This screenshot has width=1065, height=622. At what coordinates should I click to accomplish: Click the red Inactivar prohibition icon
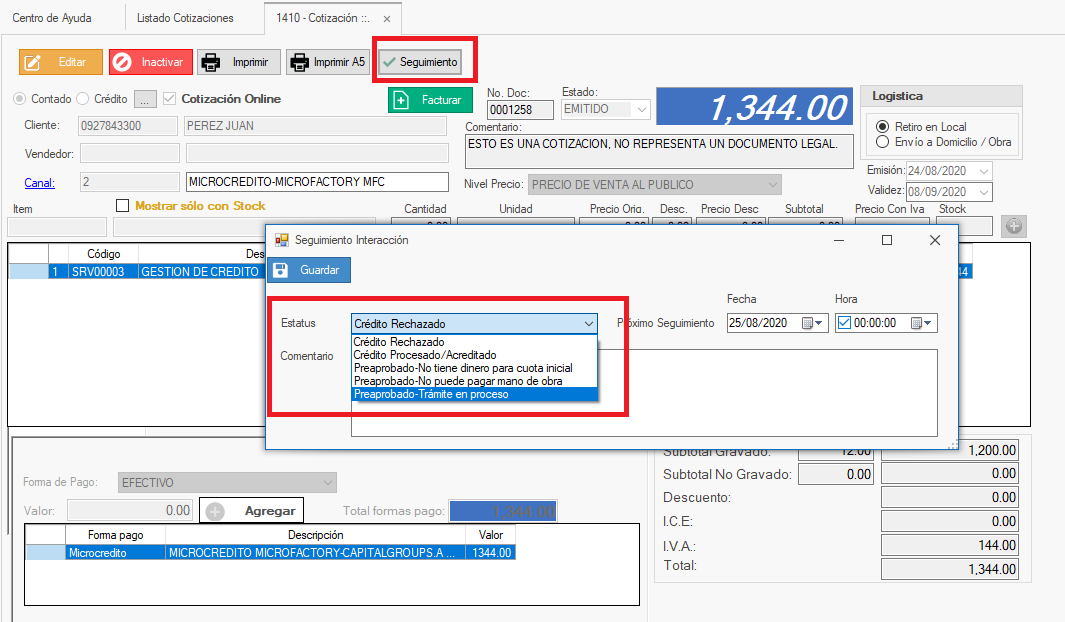(x=122, y=62)
